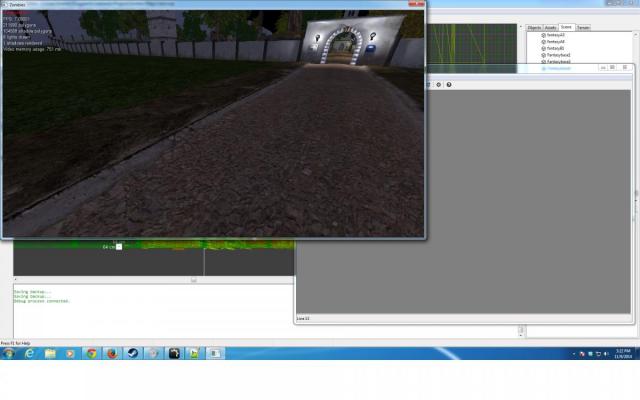Click the collapse arrow left of the Objects tab
Image resolution: width=640 pixels, height=400 pixels.
tap(520, 27)
